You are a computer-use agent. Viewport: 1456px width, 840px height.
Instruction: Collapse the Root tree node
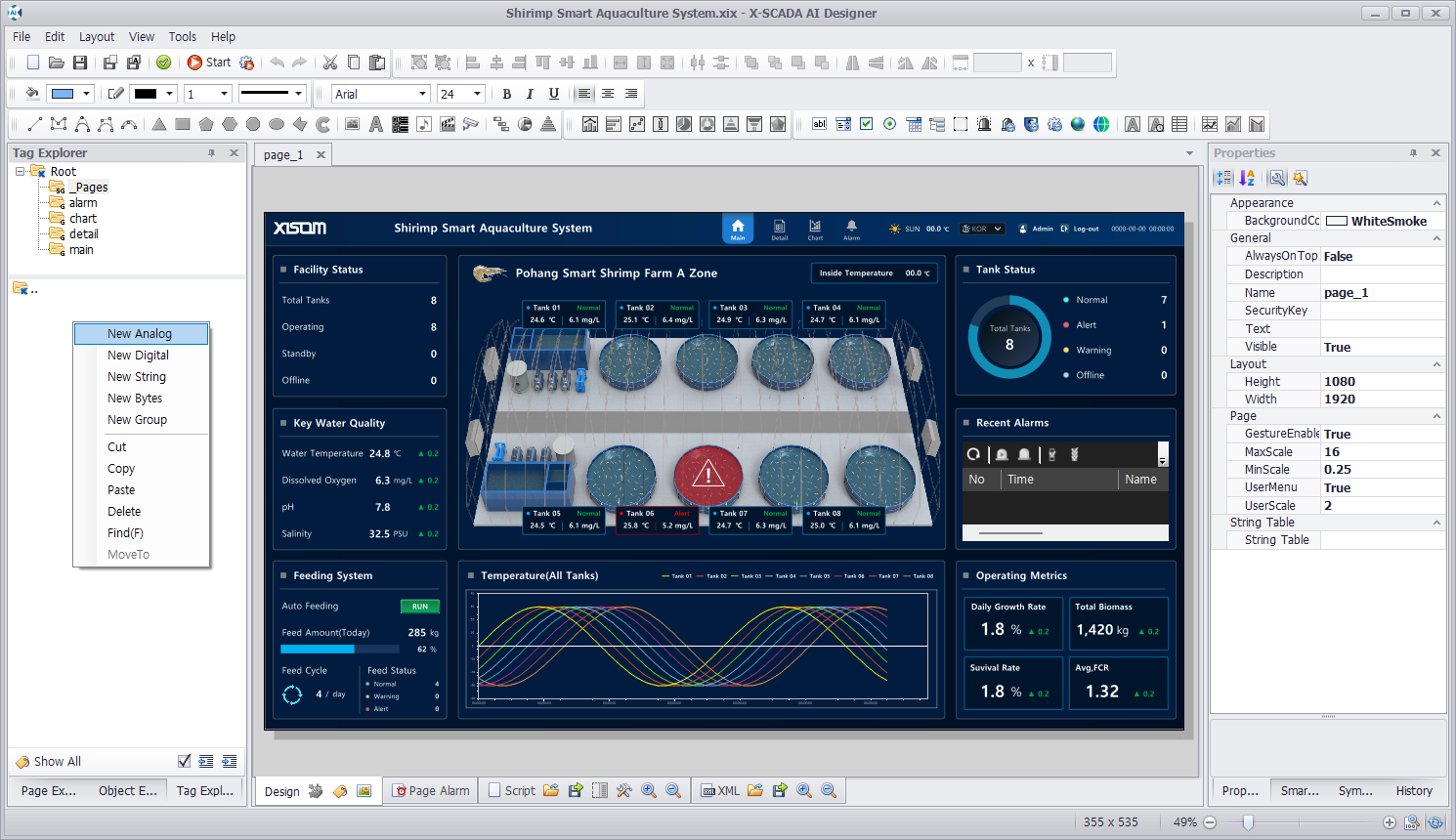point(20,172)
